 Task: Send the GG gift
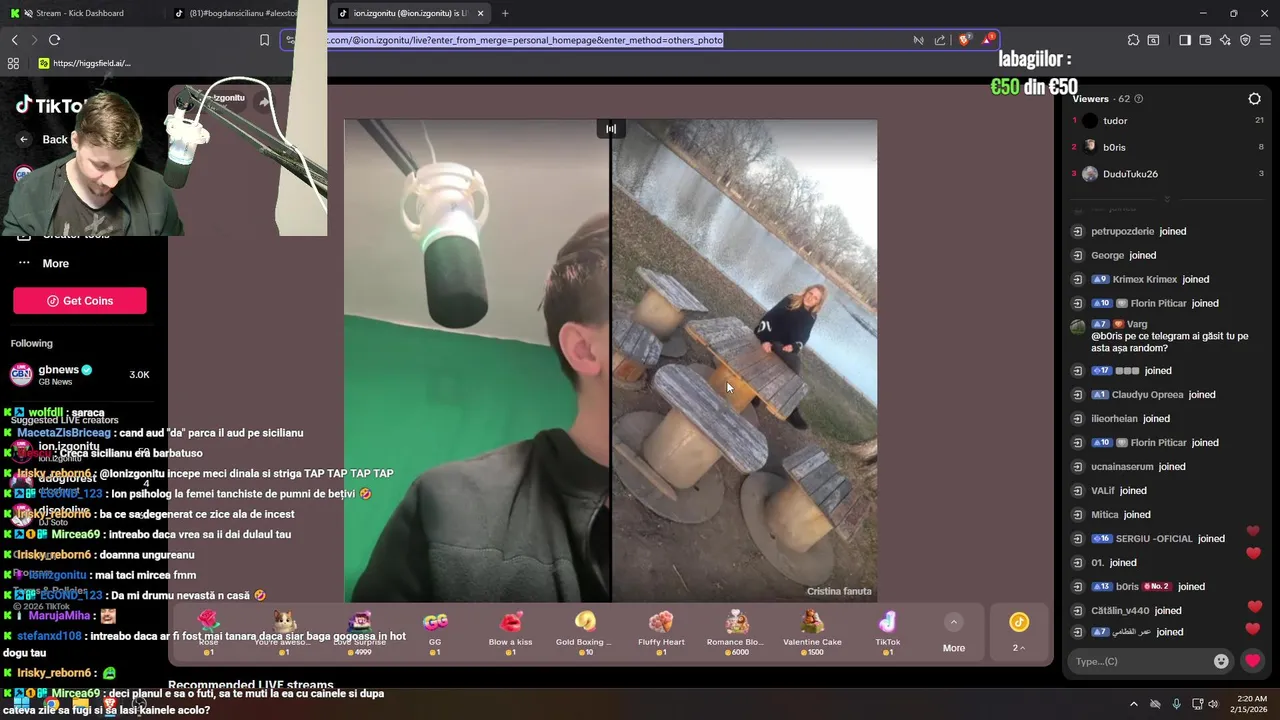pos(435,632)
